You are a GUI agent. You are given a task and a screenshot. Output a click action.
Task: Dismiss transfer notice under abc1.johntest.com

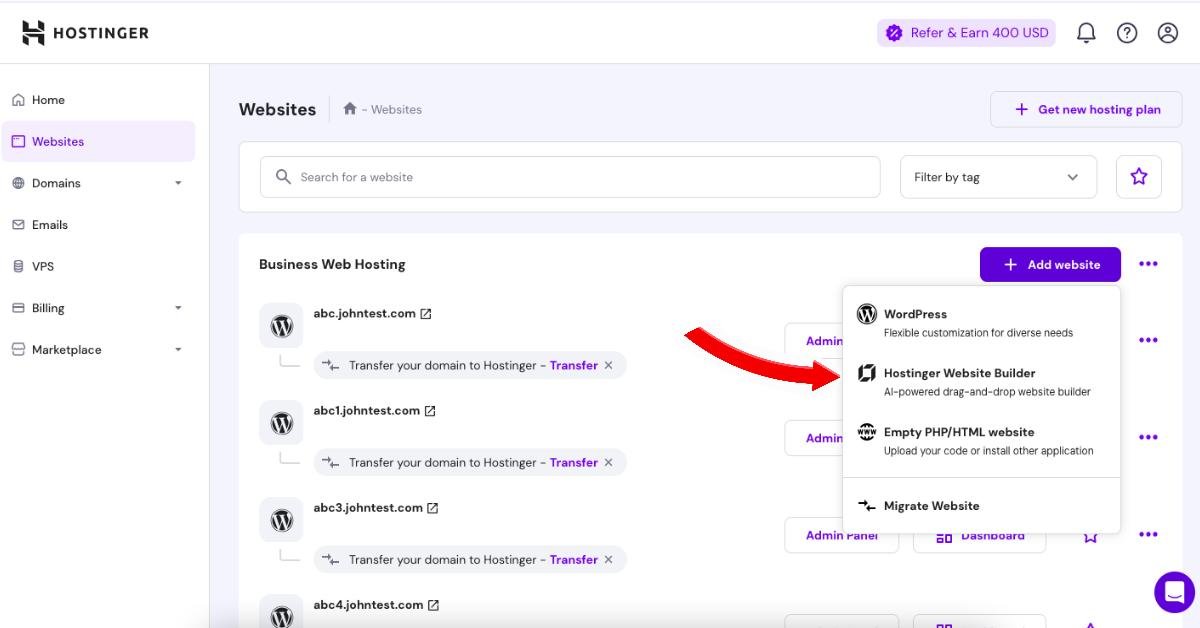click(608, 462)
